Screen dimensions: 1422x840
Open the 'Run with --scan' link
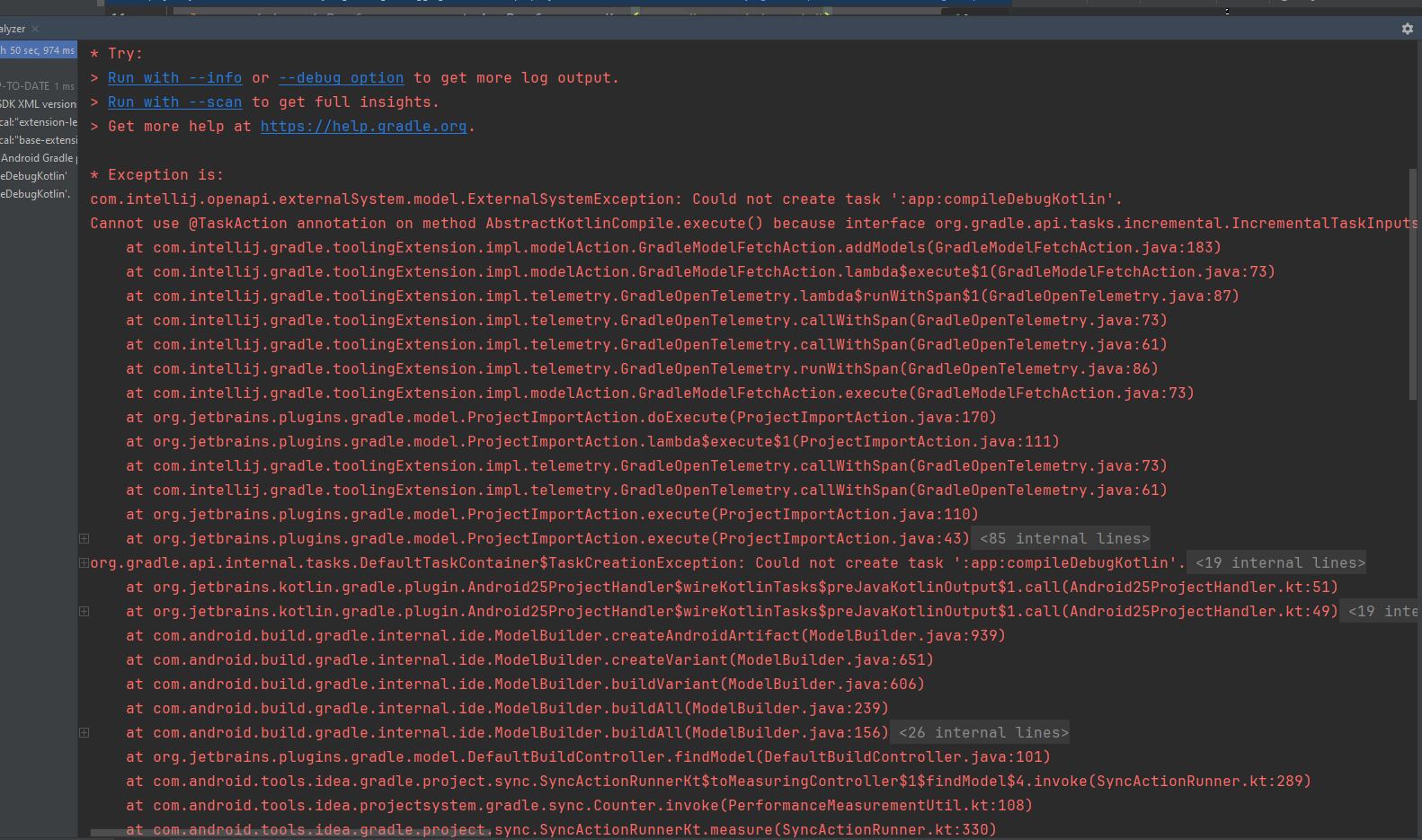pos(174,102)
